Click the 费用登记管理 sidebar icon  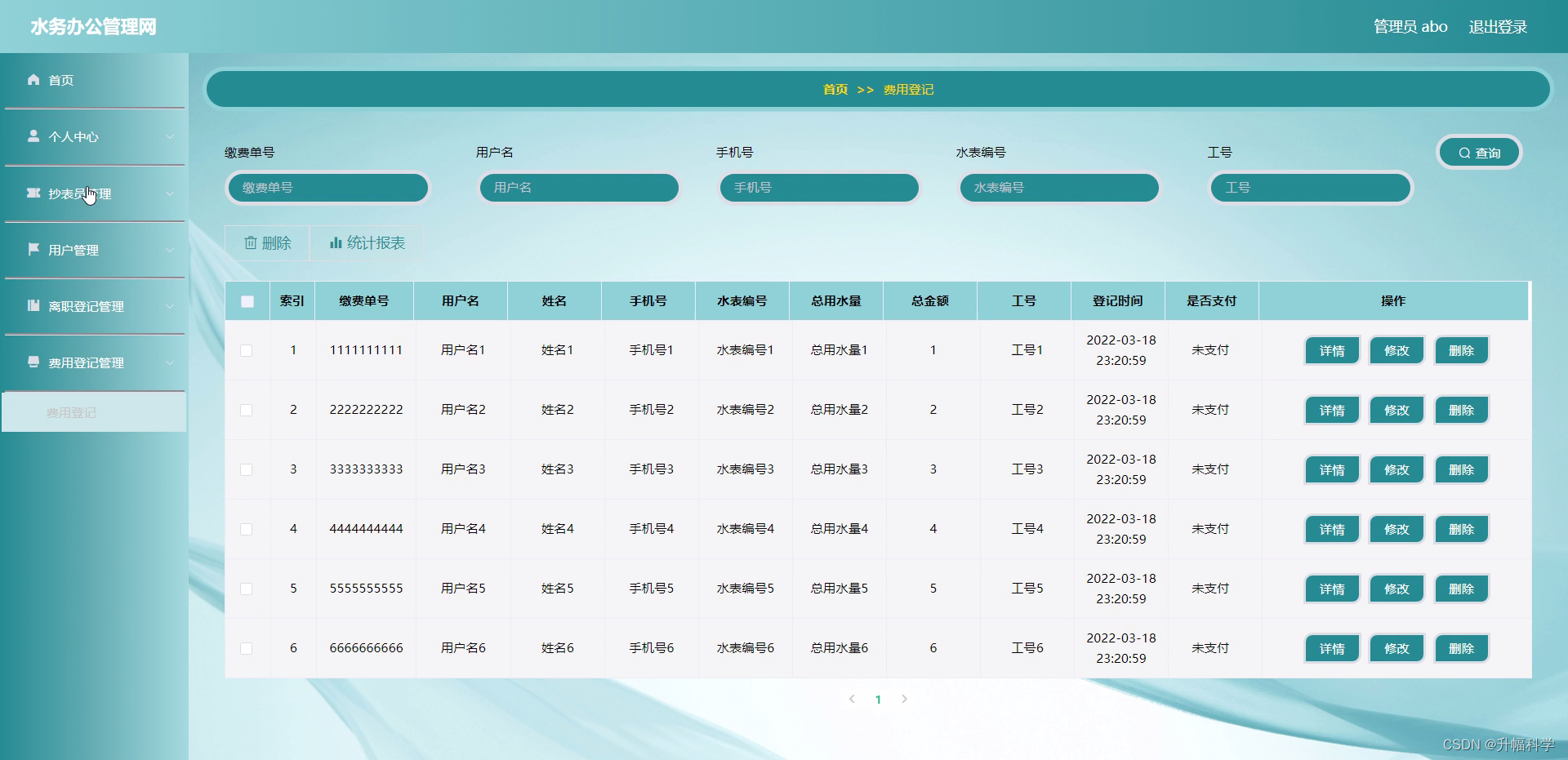click(33, 362)
